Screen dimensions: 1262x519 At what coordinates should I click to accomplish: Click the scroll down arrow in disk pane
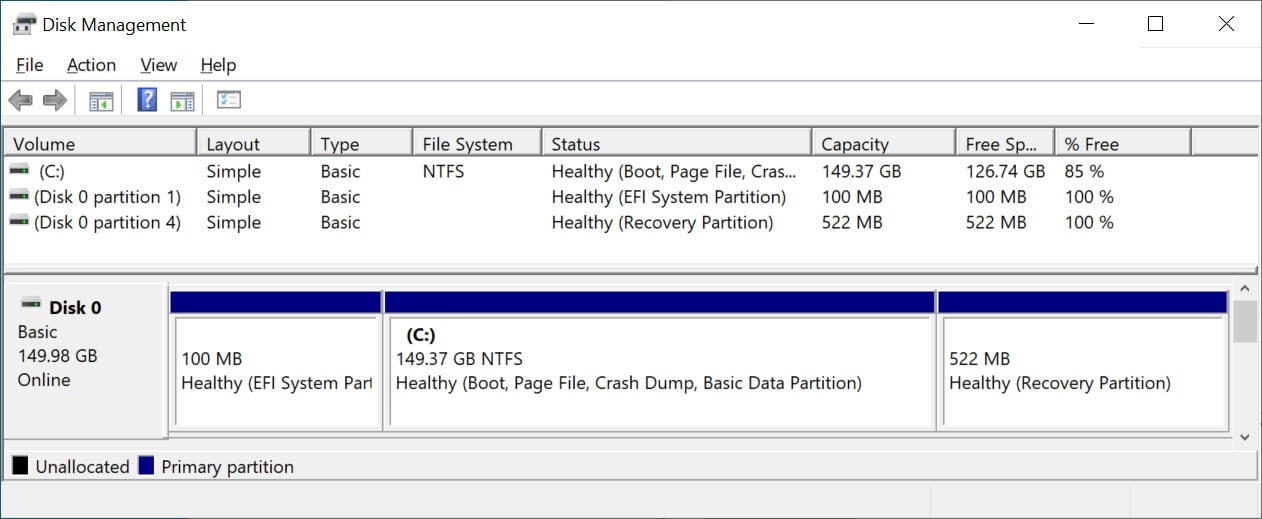click(x=1245, y=437)
